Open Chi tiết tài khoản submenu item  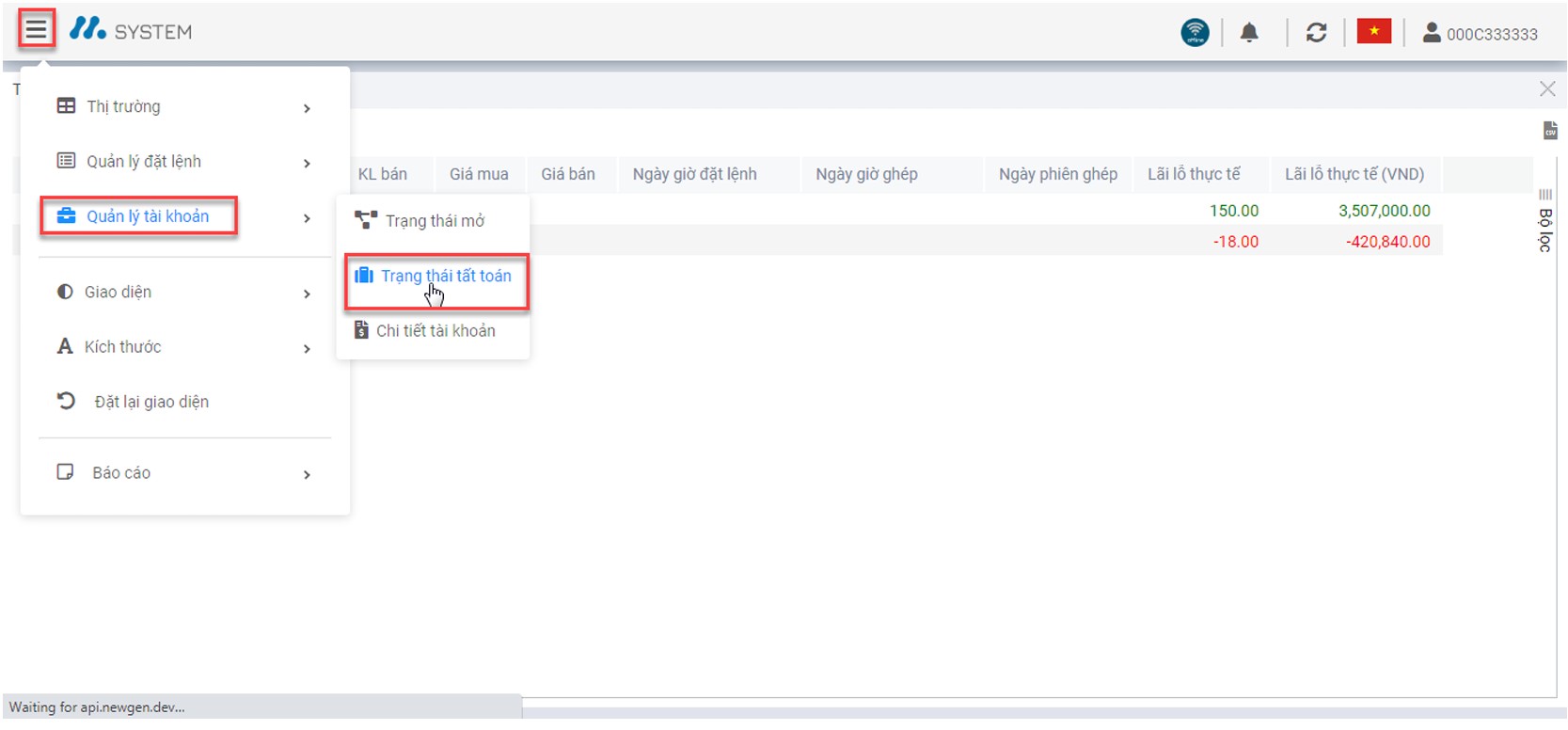click(435, 331)
